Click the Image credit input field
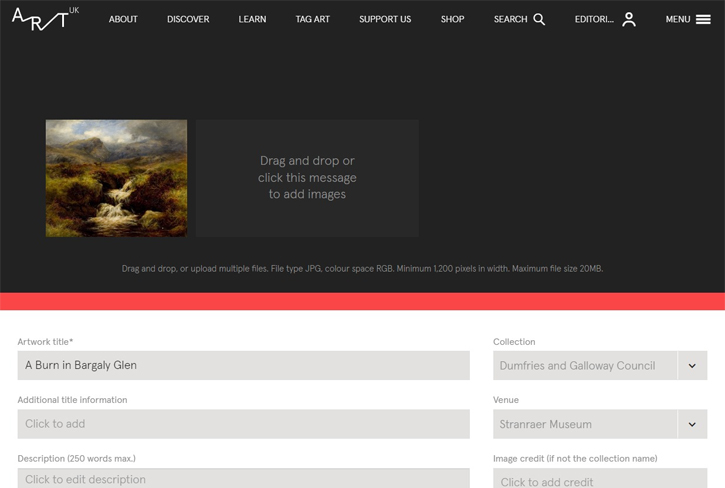This screenshot has width=725, height=488. coord(600,478)
